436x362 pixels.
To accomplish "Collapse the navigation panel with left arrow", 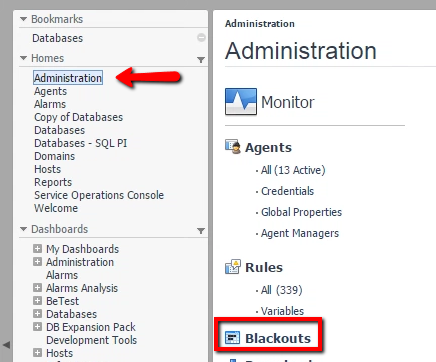I will pyautogui.click(x=6, y=345).
